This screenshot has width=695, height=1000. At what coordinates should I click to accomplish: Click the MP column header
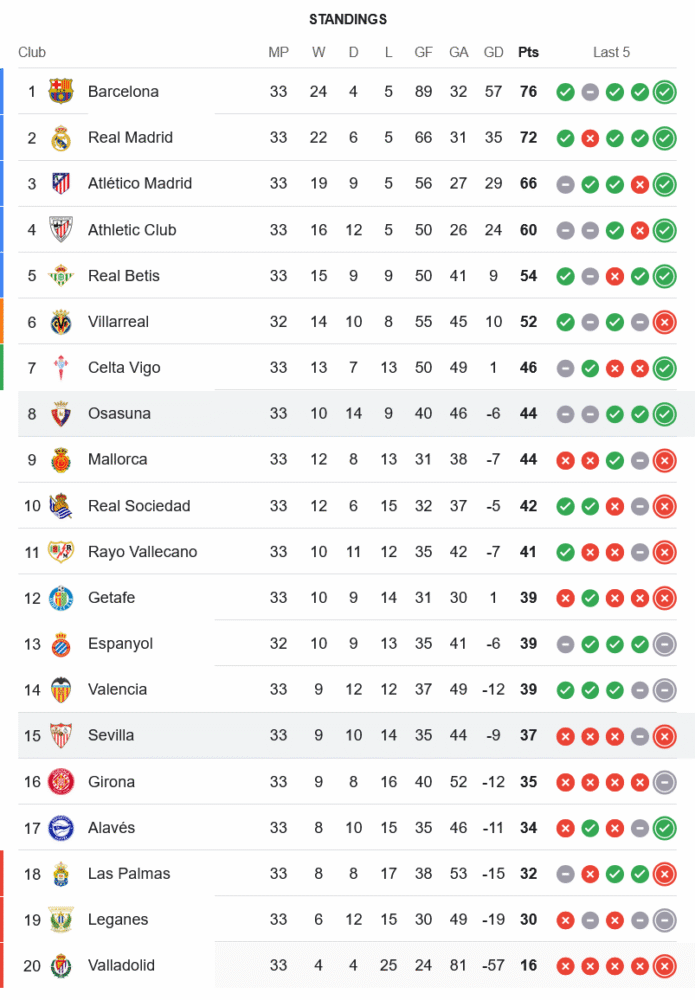(x=278, y=52)
